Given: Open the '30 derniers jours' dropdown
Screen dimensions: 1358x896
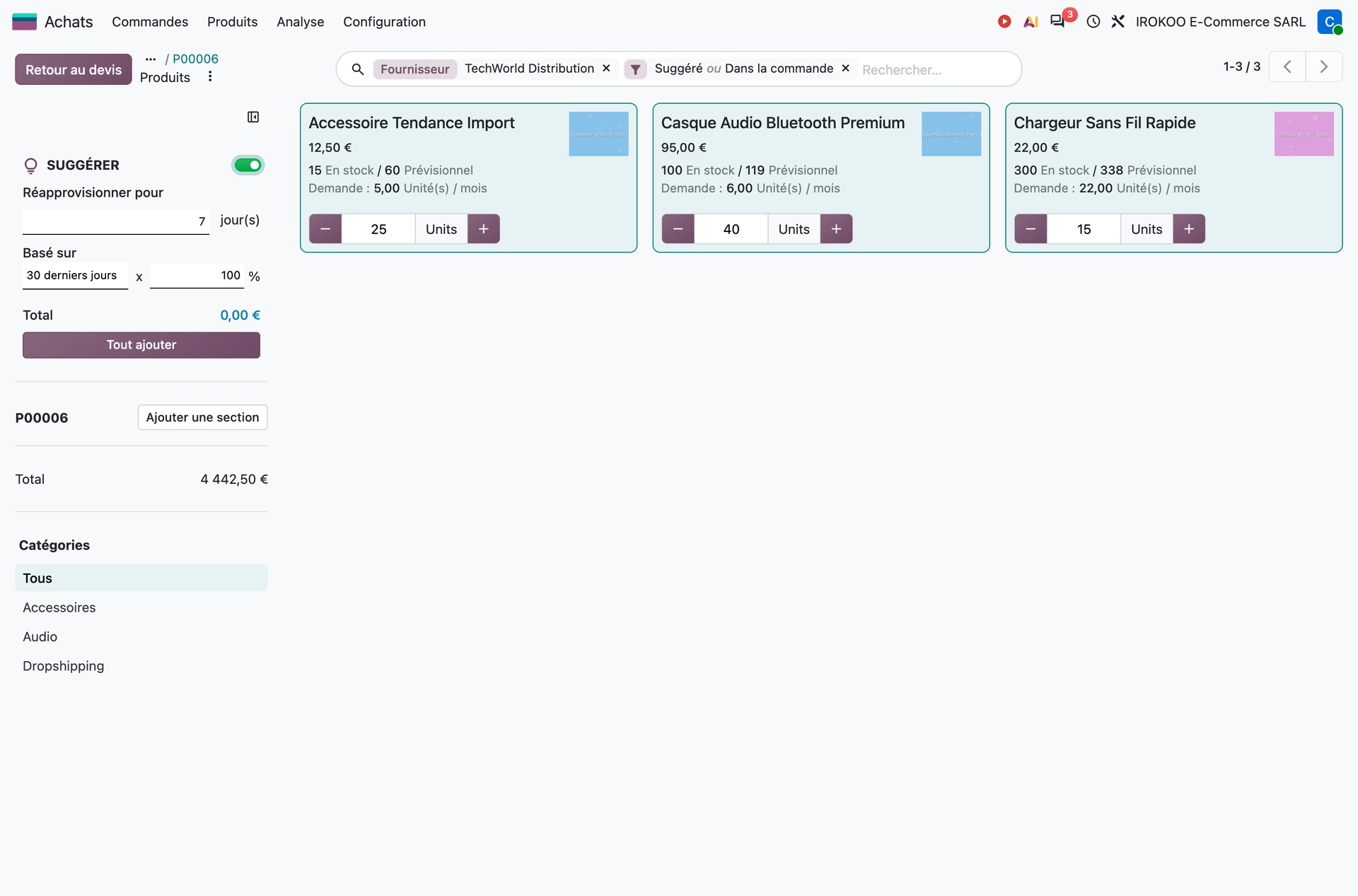Looking at the screenshot, I should [75, 276].
